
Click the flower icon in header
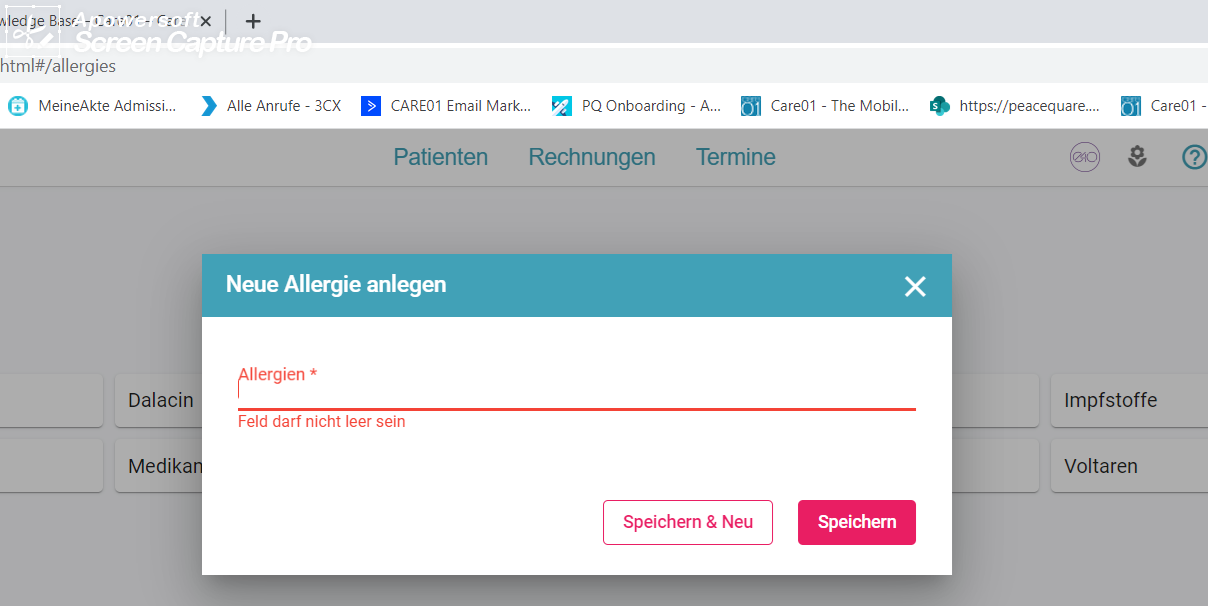coord(1137,157)
